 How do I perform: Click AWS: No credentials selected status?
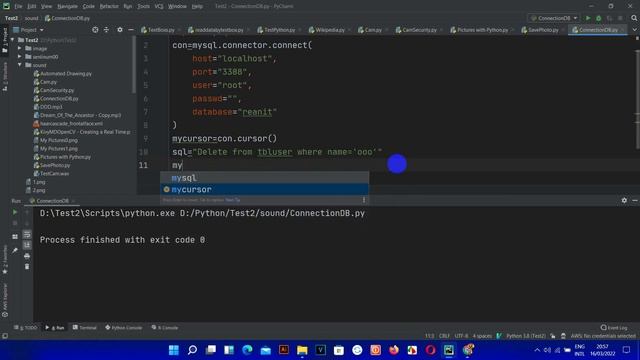click(603, 336)
